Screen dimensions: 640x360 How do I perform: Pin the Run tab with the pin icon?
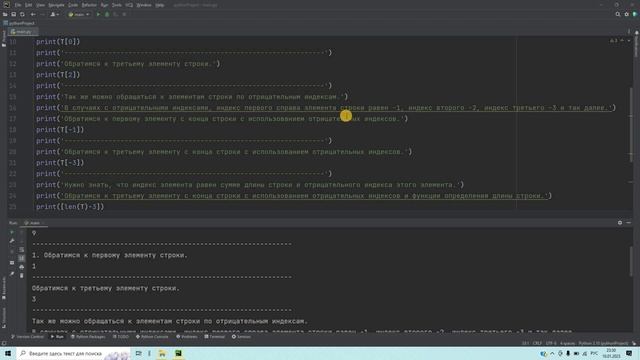[x=12, y=273]
